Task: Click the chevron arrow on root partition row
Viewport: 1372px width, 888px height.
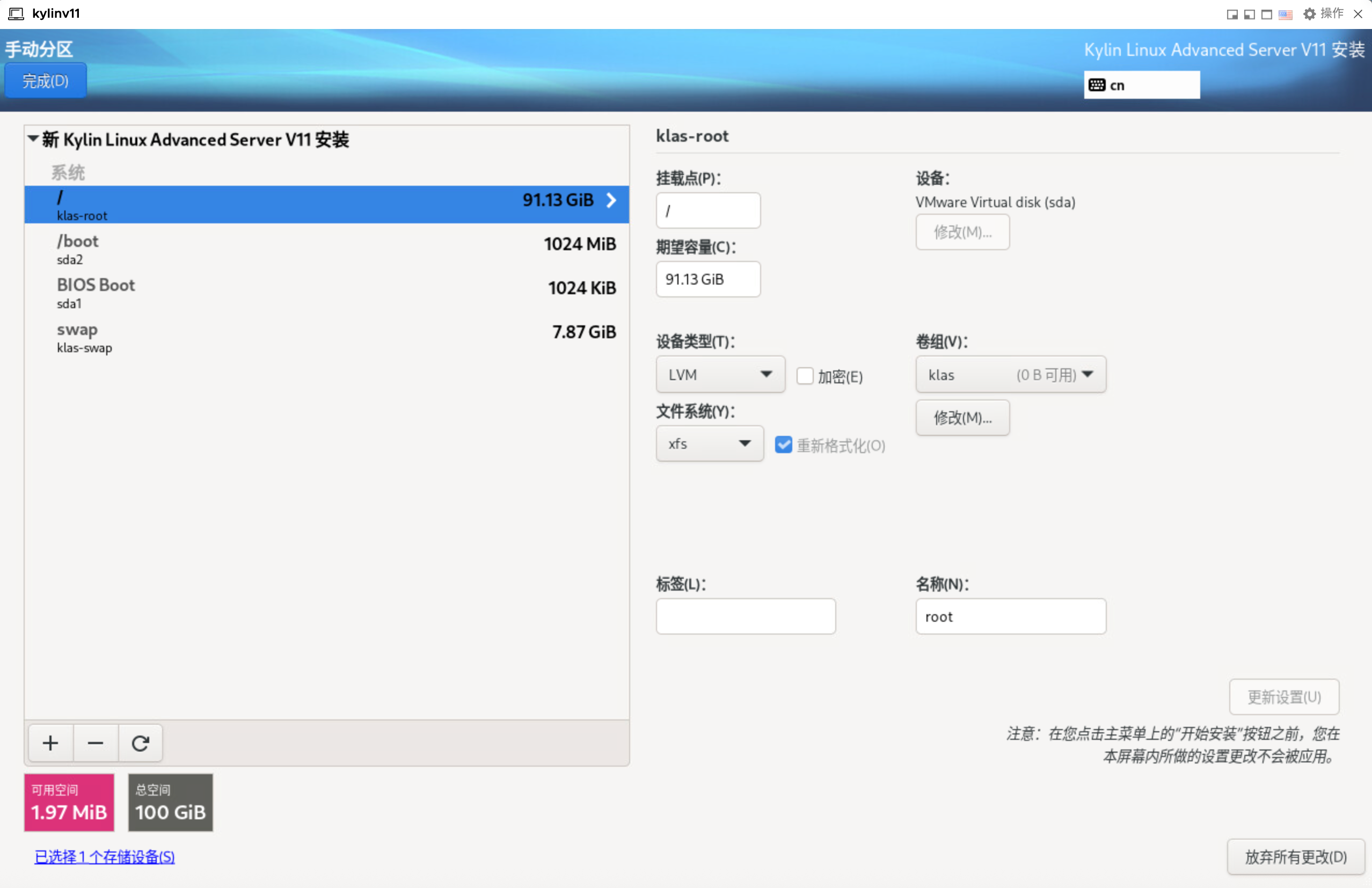Action: pos(611,200)
